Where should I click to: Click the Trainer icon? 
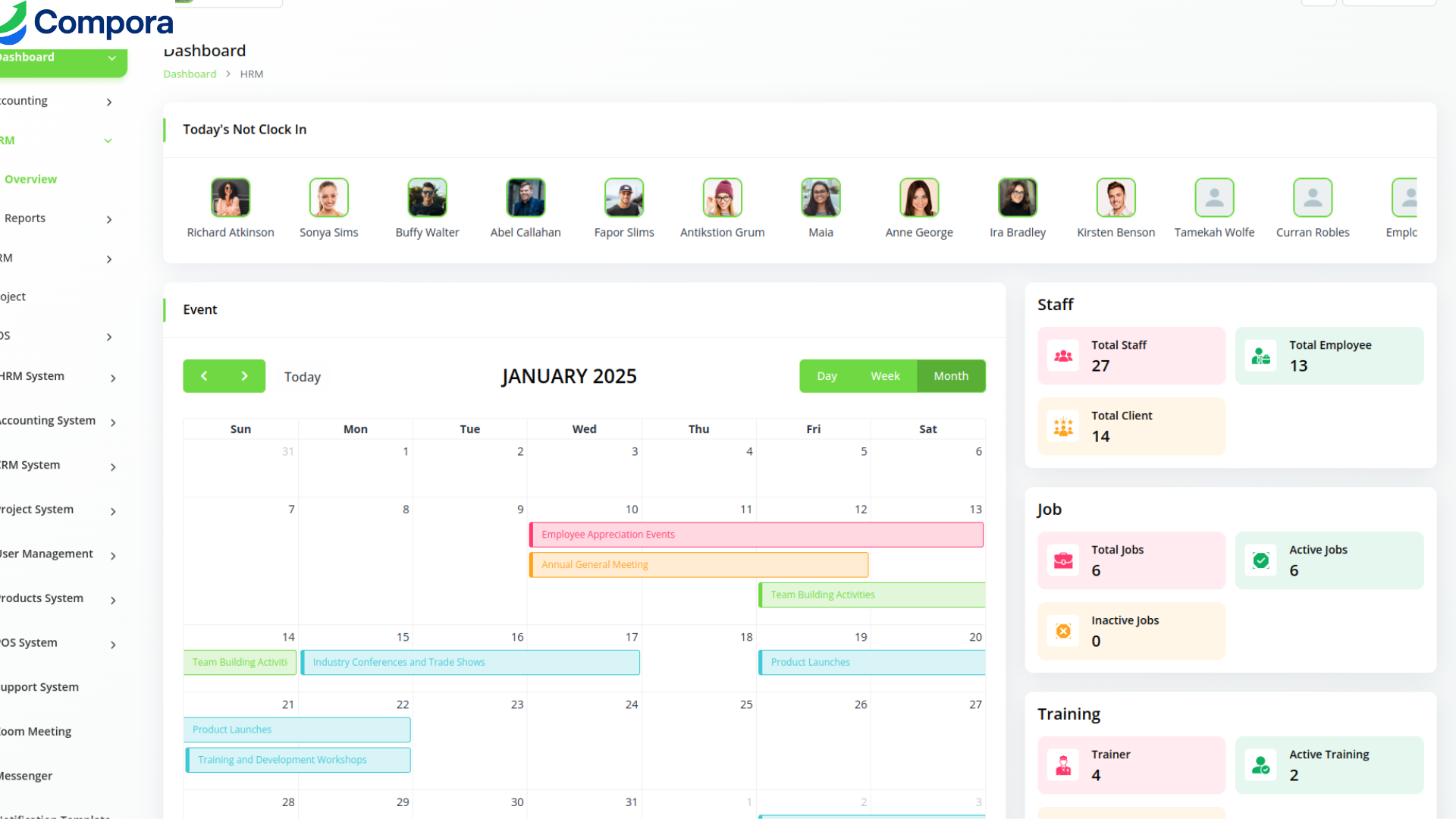tap(1063, 765)
